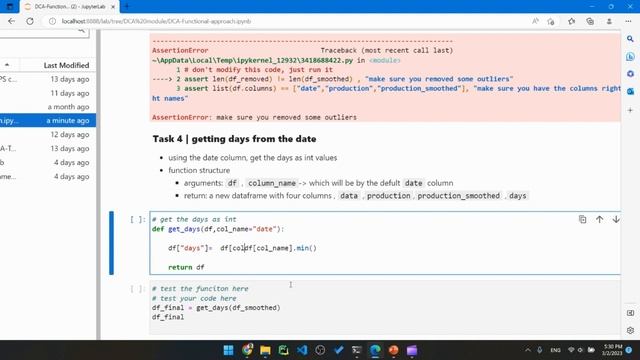The image size is (640, 360).
Task: Click inside the get_days code cell
Action: [385, 243]
